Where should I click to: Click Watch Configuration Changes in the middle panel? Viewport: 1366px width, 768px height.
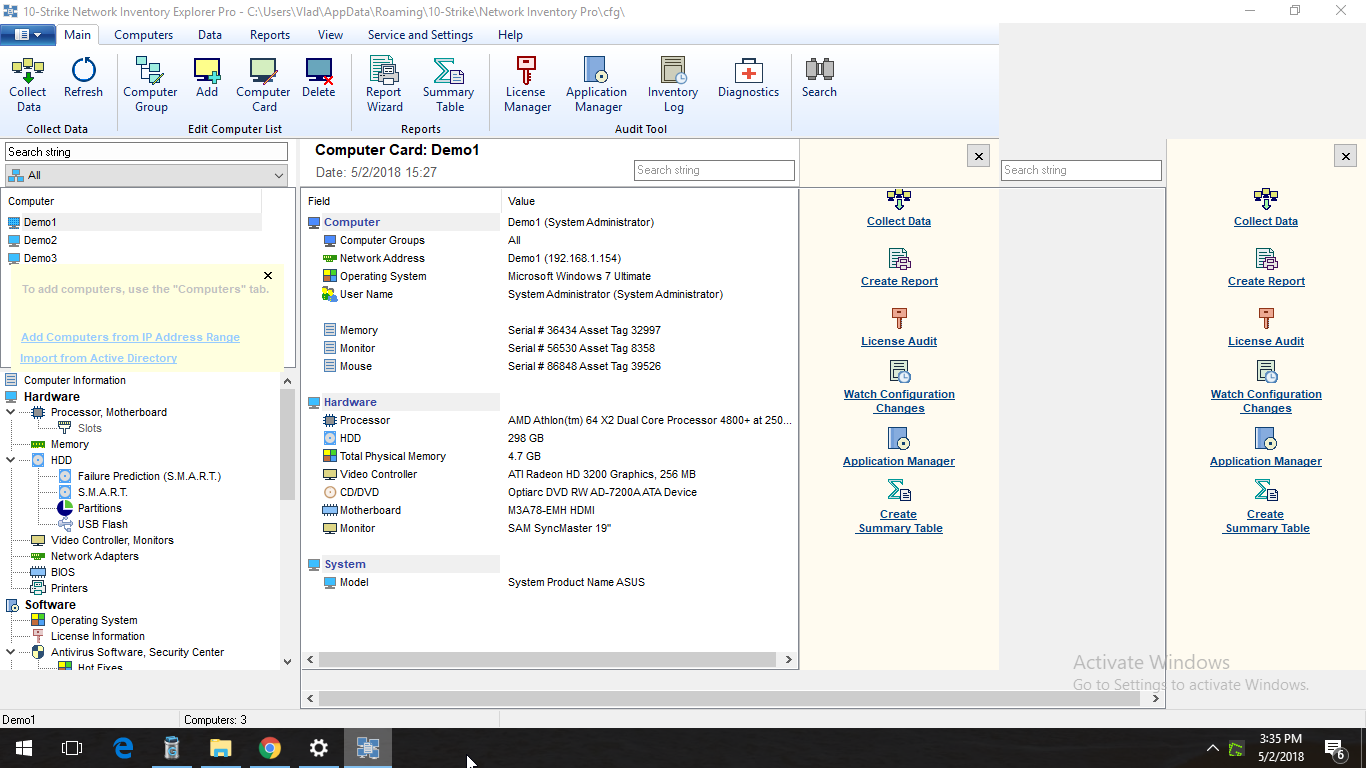point(899,401)
